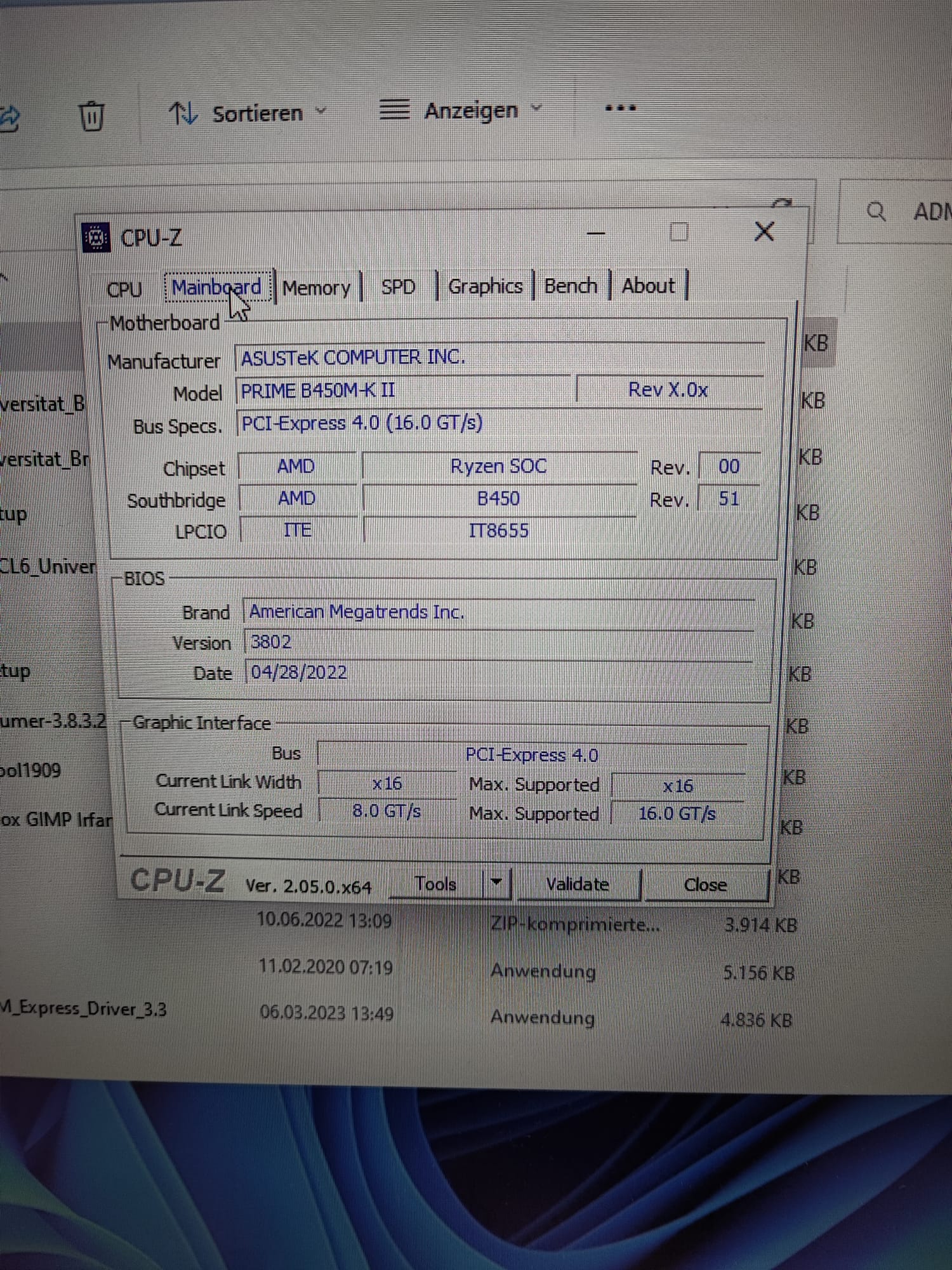Click the Manufacturer field ASUSTeK COMPUTER INC.
The height and width of the screenshot is (1270, 952).
(499, 358)
